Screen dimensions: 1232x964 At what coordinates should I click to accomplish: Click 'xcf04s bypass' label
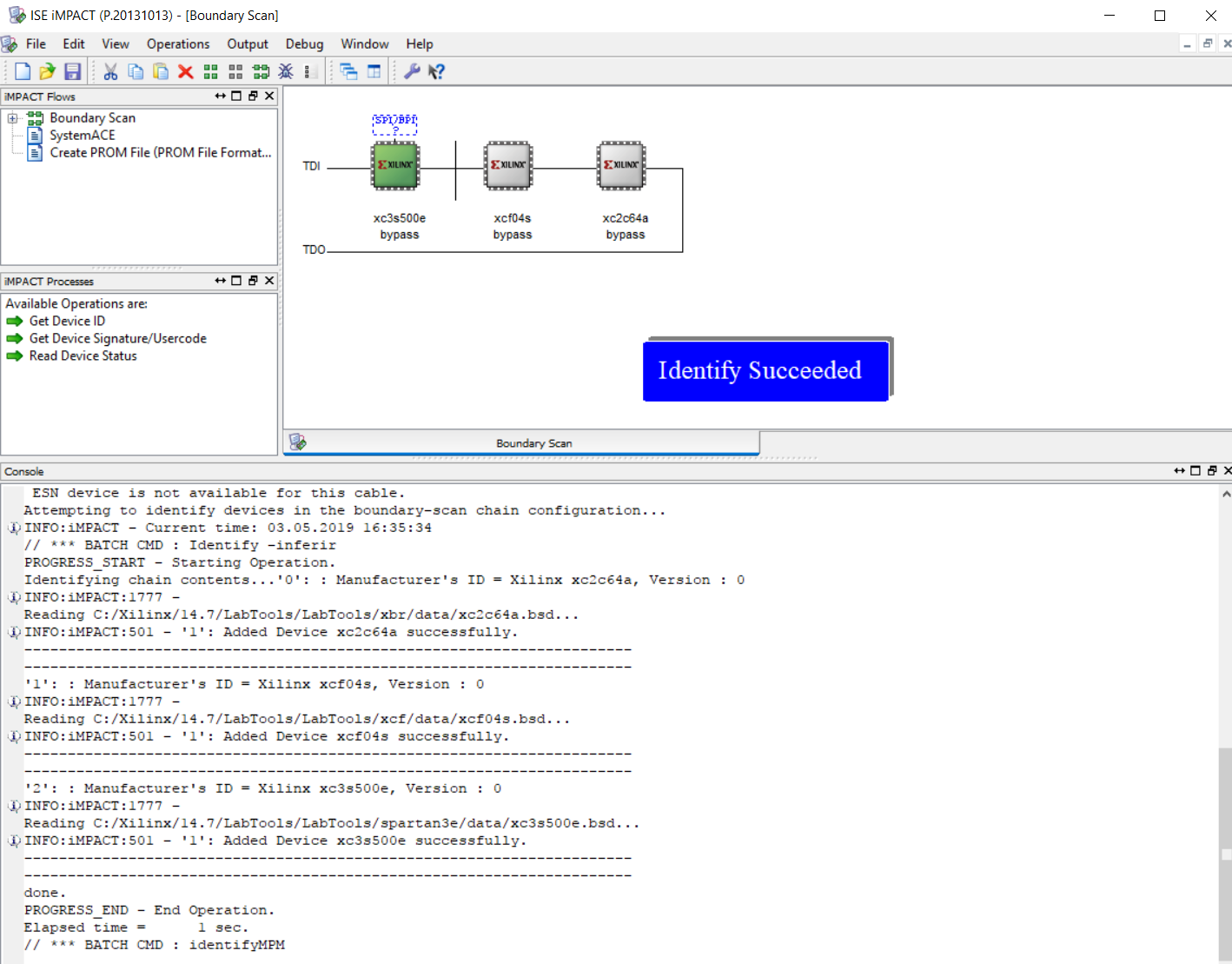point(513,227)
